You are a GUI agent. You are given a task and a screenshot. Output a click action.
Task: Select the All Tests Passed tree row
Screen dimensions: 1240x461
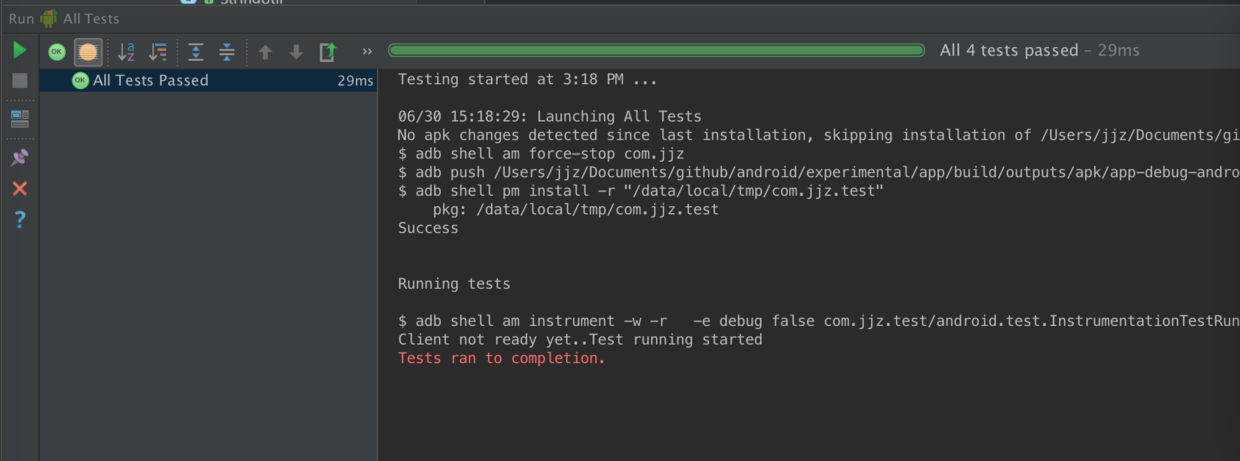(150, 80)
